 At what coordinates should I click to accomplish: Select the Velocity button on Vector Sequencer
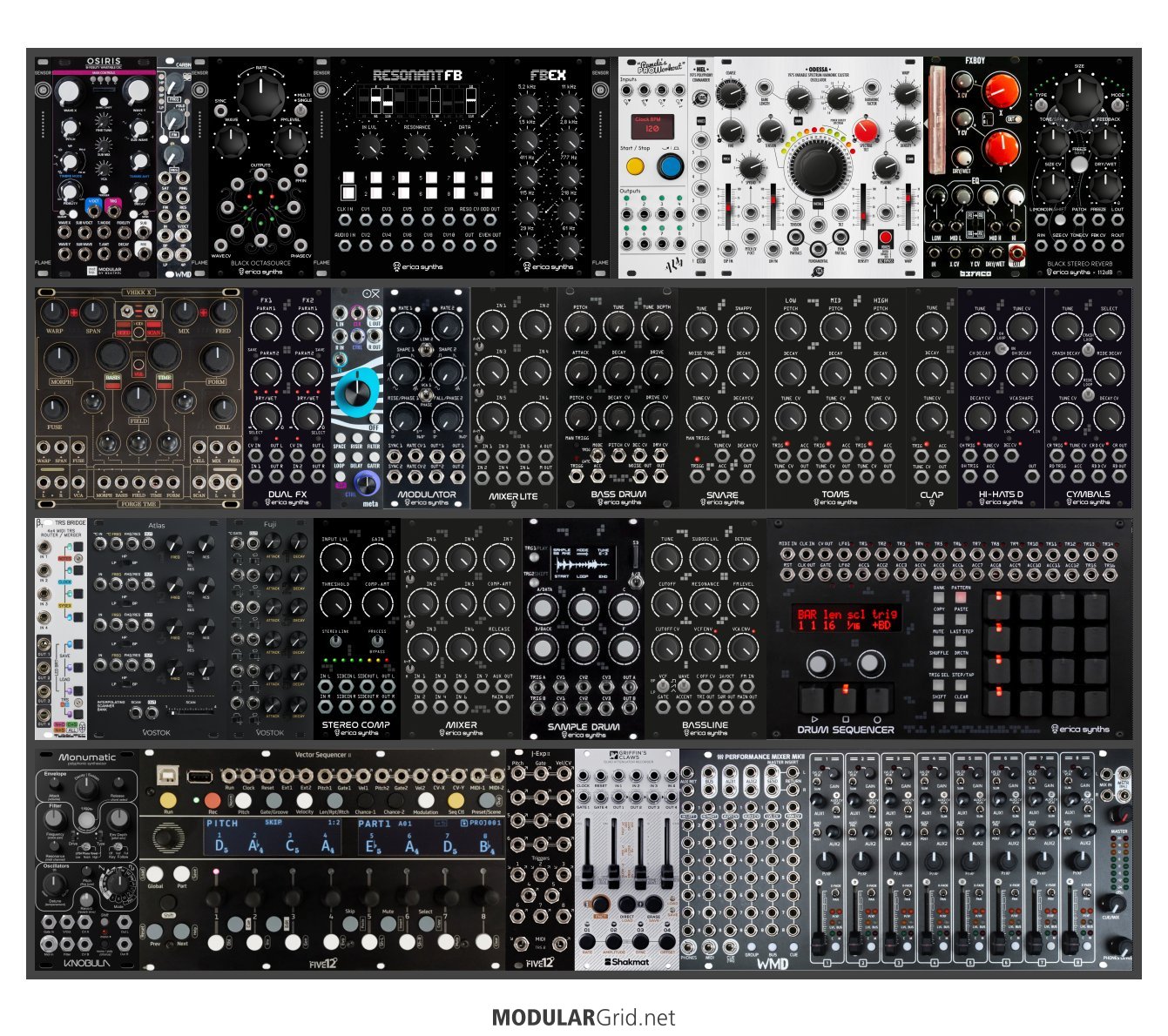tap(305, 800)
